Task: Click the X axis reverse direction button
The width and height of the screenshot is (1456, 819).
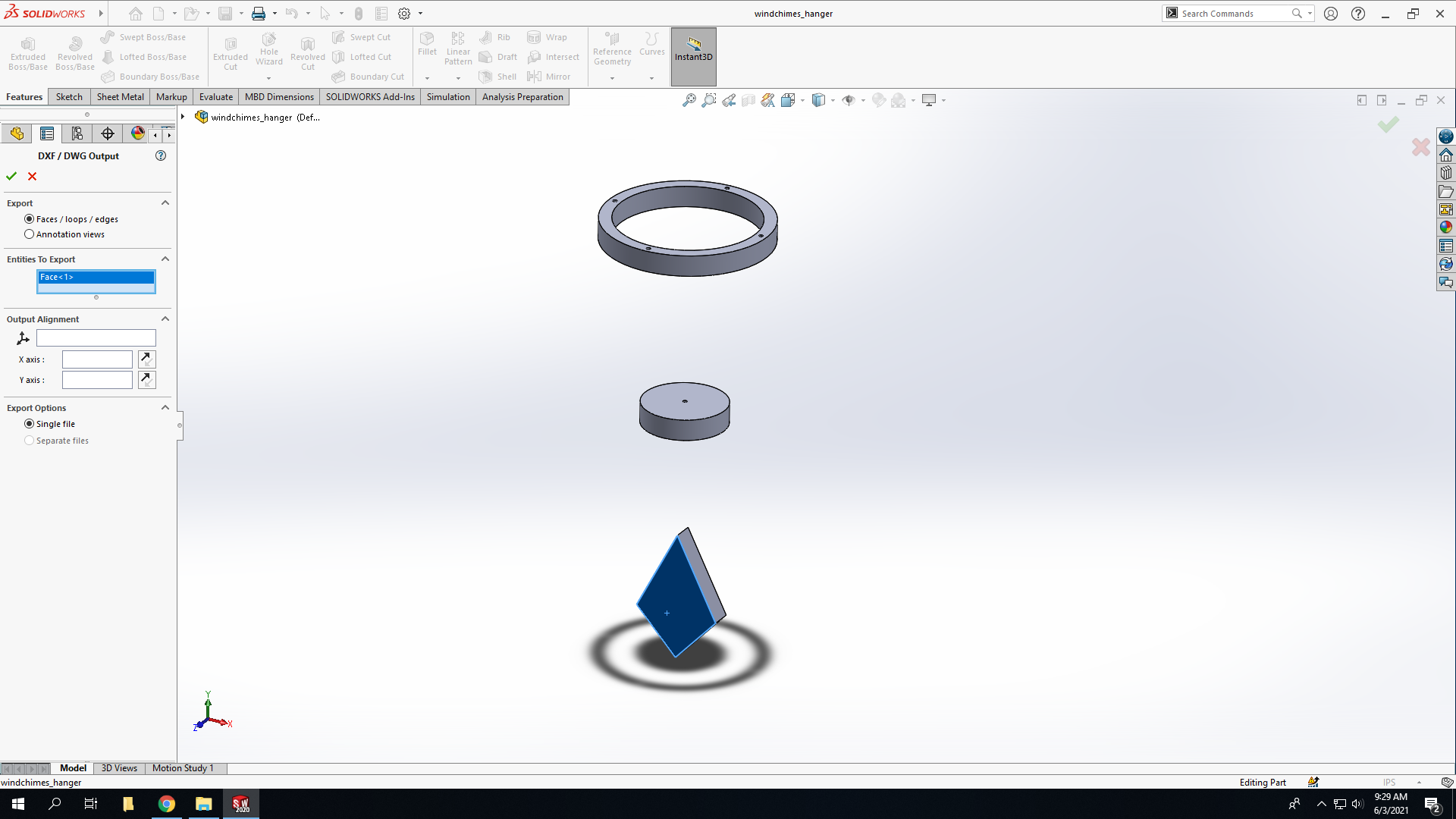Action: [x=147, y=359]
